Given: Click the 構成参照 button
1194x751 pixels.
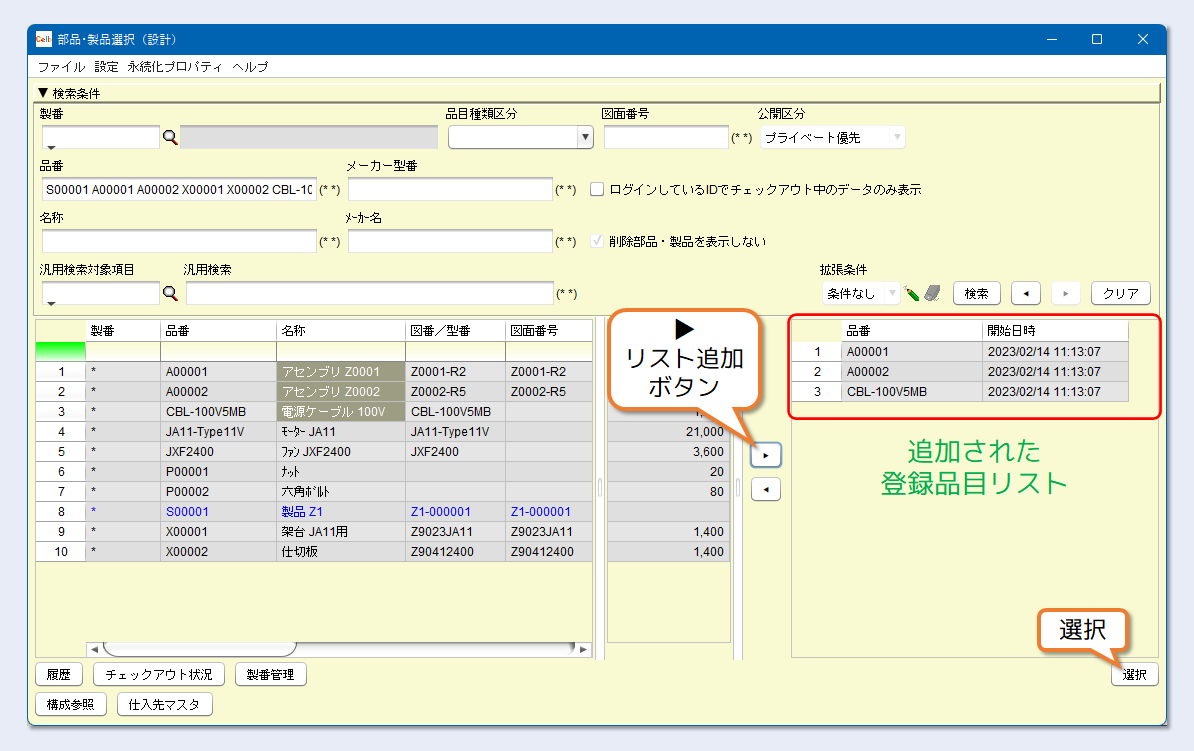Looking at the screenshot, I should pos(71,705).
